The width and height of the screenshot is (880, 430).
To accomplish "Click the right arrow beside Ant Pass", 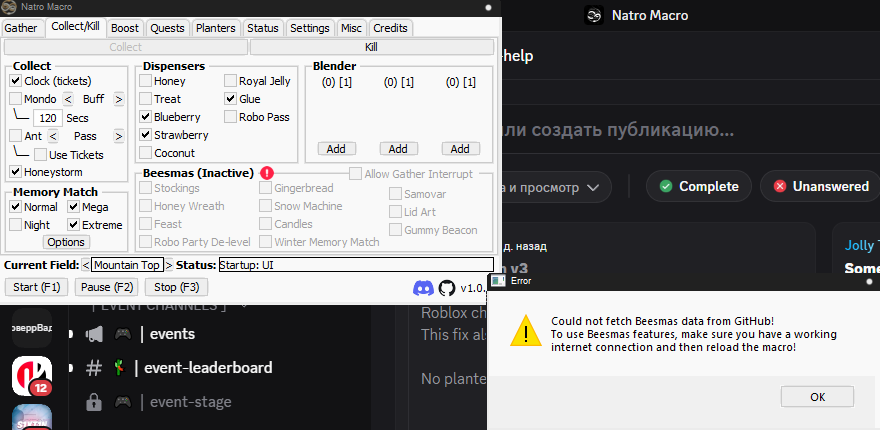I will point(118,136).
